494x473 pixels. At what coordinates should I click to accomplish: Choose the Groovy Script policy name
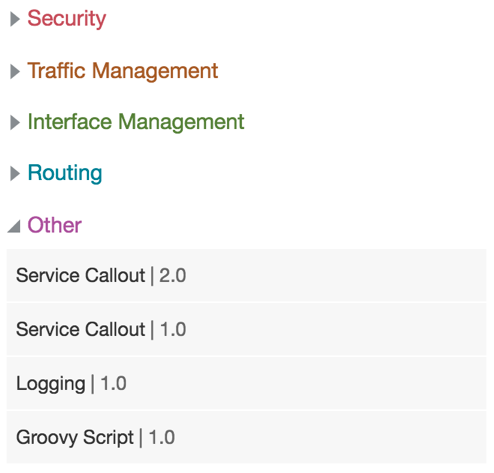point(75,438)
